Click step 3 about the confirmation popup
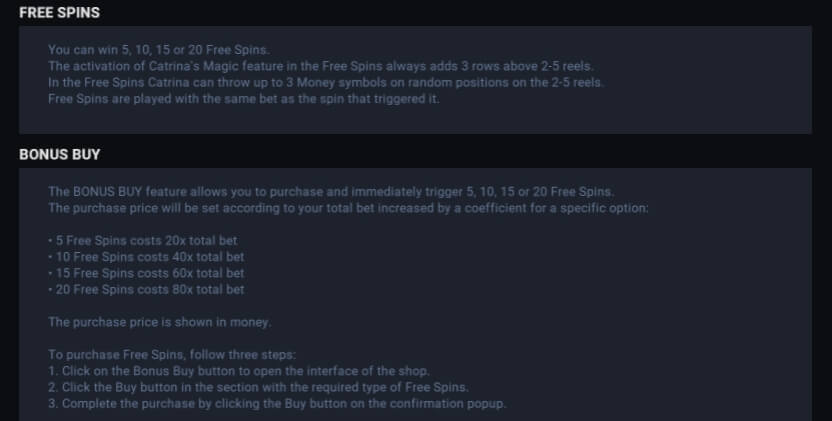 pos(278,404)
